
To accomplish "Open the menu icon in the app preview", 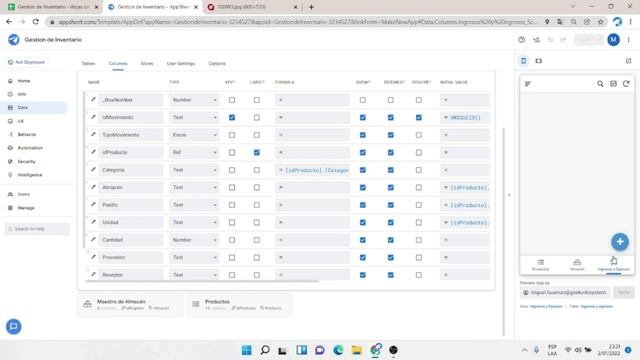I will tap(528, 84).
